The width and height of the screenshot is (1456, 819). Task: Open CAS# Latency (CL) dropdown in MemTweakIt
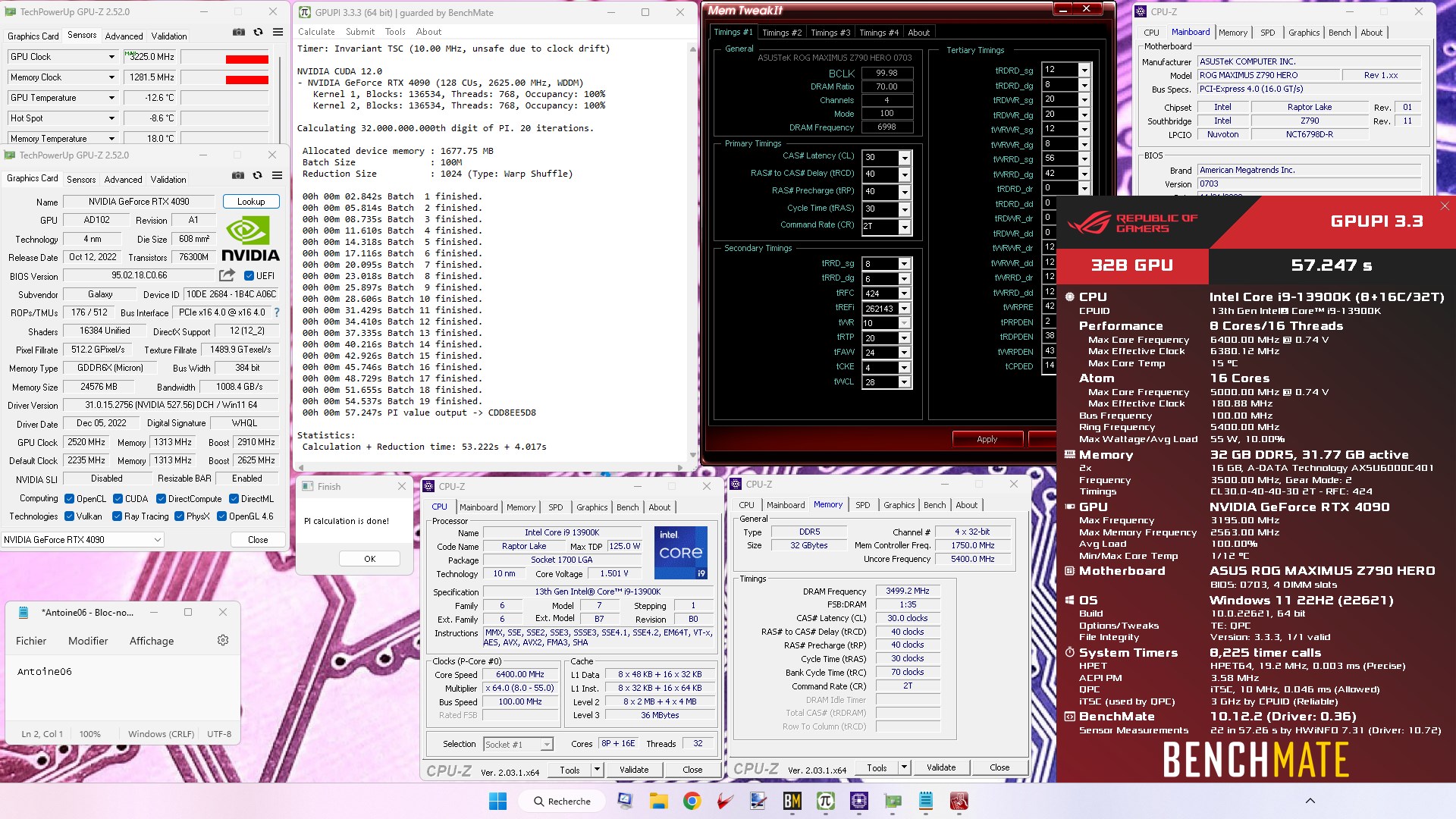[x=904, y=158]
